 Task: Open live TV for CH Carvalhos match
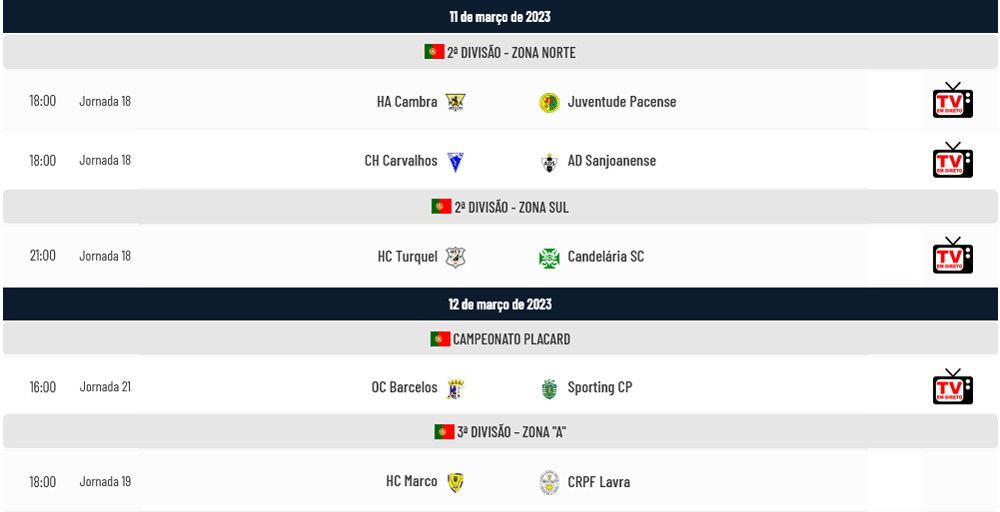(953, 160)
